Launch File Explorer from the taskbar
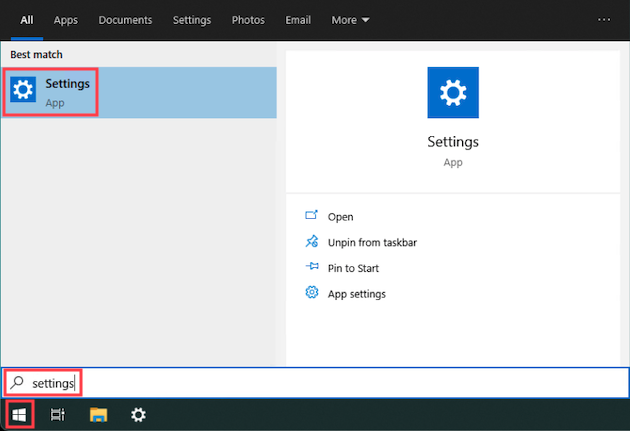The height and width of the screenshot is (431, 630). [98, 415]
